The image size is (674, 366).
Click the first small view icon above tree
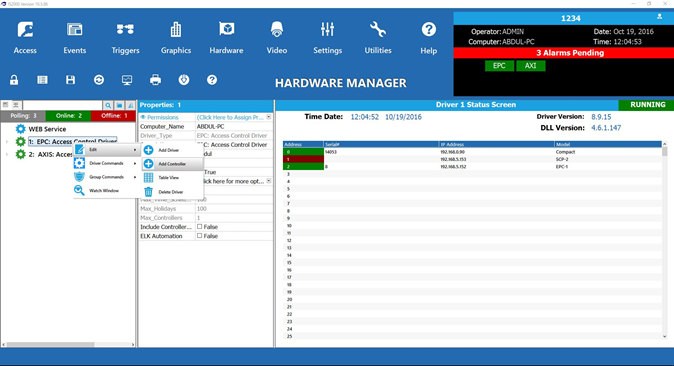pyautogui.click(x=6, y=105)
